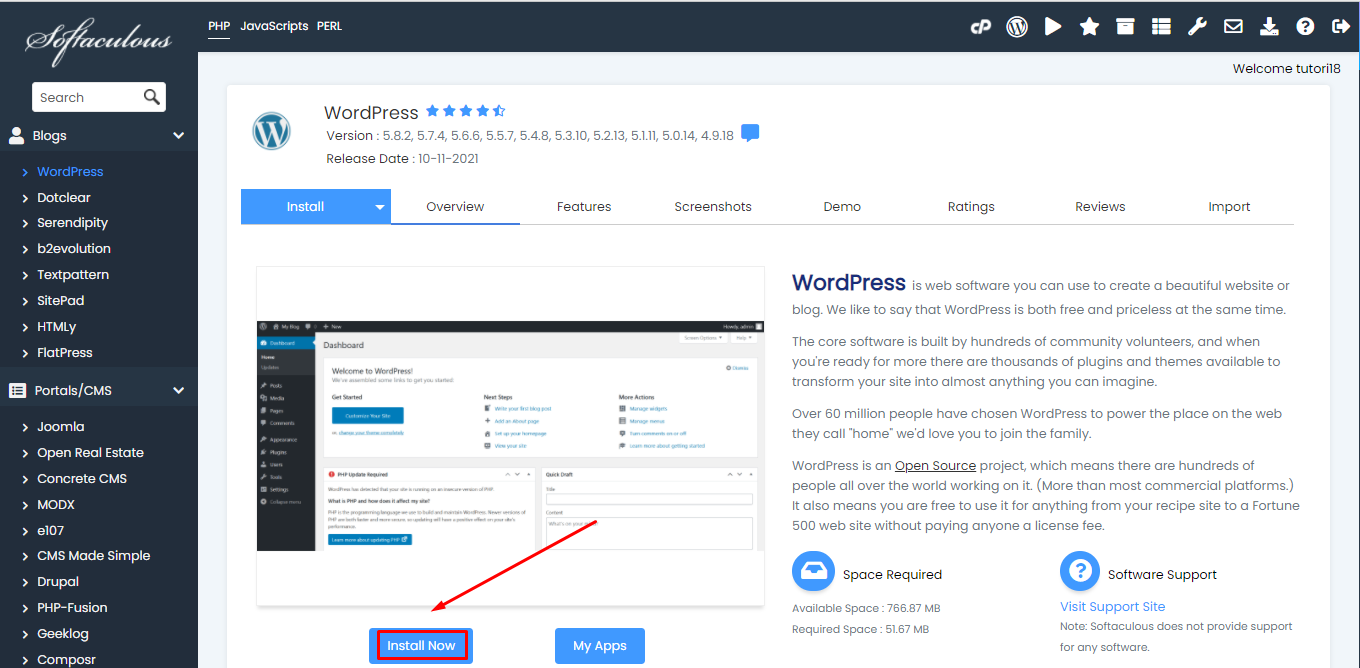Select HTMLy in the sidebar
This screenshot has height=668, width=1360.
pyautogui.click(x=56, y=327)
